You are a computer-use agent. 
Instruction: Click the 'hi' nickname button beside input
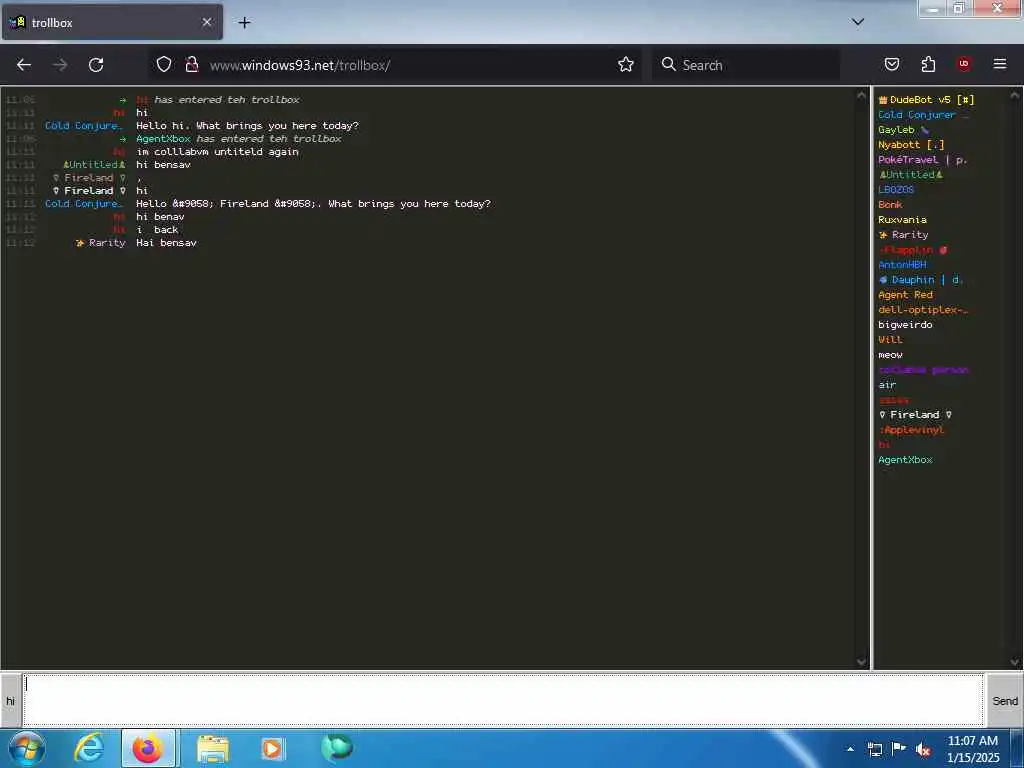tap(10, 701)
